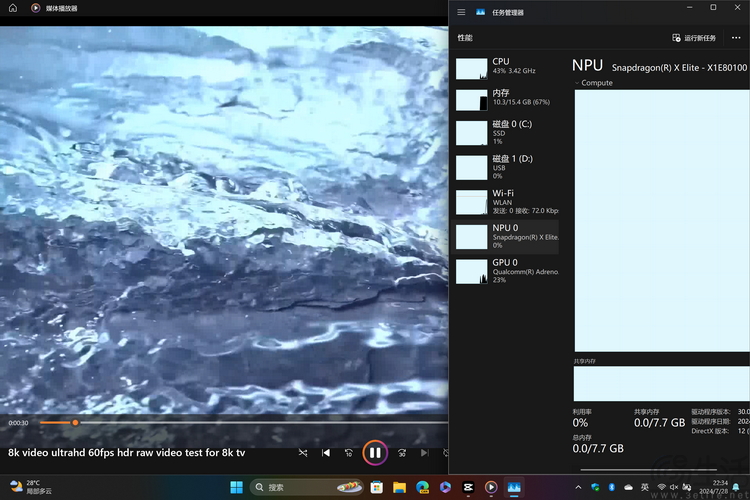Image resolution: width=750 pixels, height=500 pixels.
Task: Select Wi-Fi WLAN performance item
Action: click(506, 201)
